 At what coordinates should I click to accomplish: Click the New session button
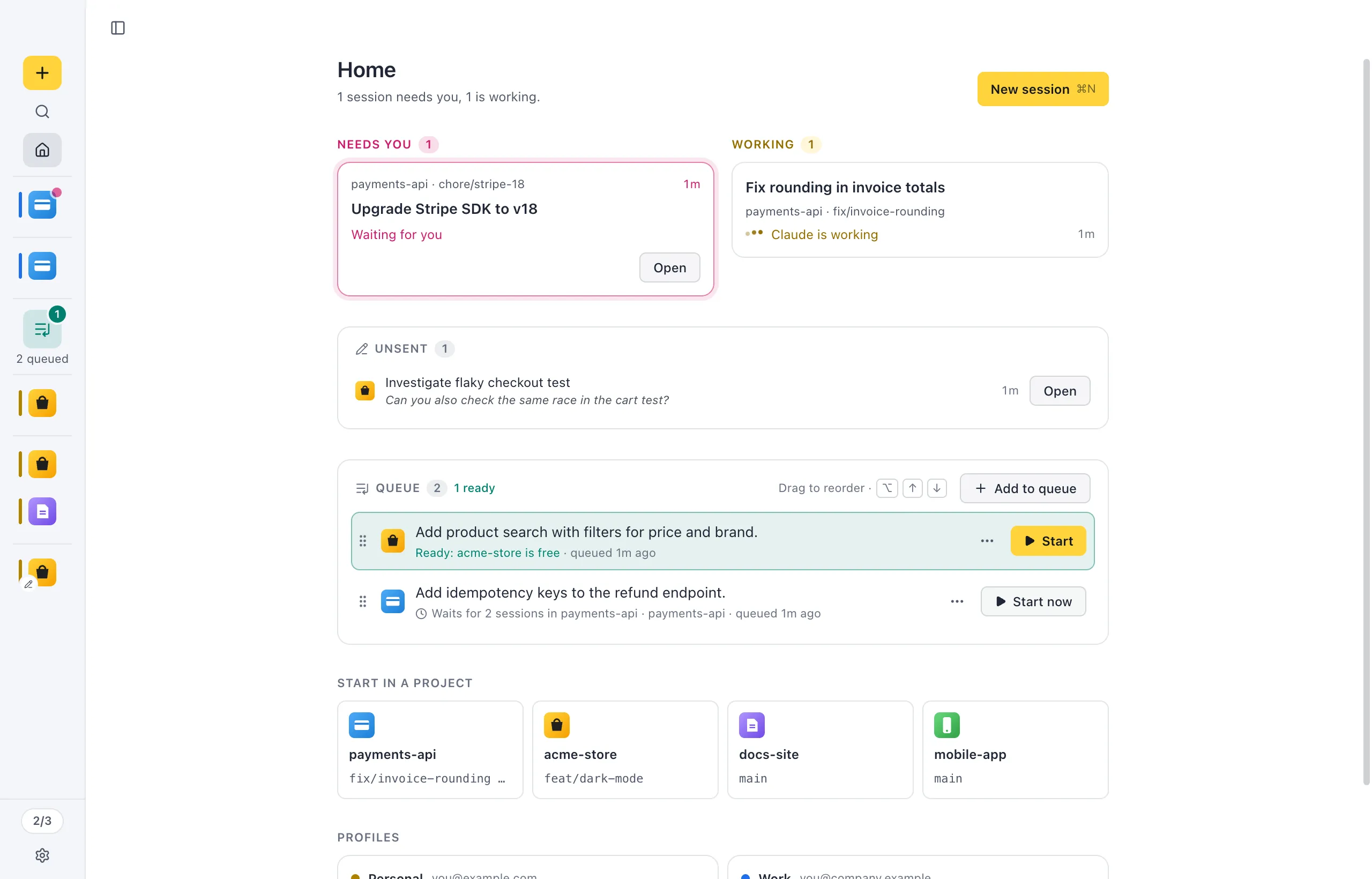[1043, 89]
